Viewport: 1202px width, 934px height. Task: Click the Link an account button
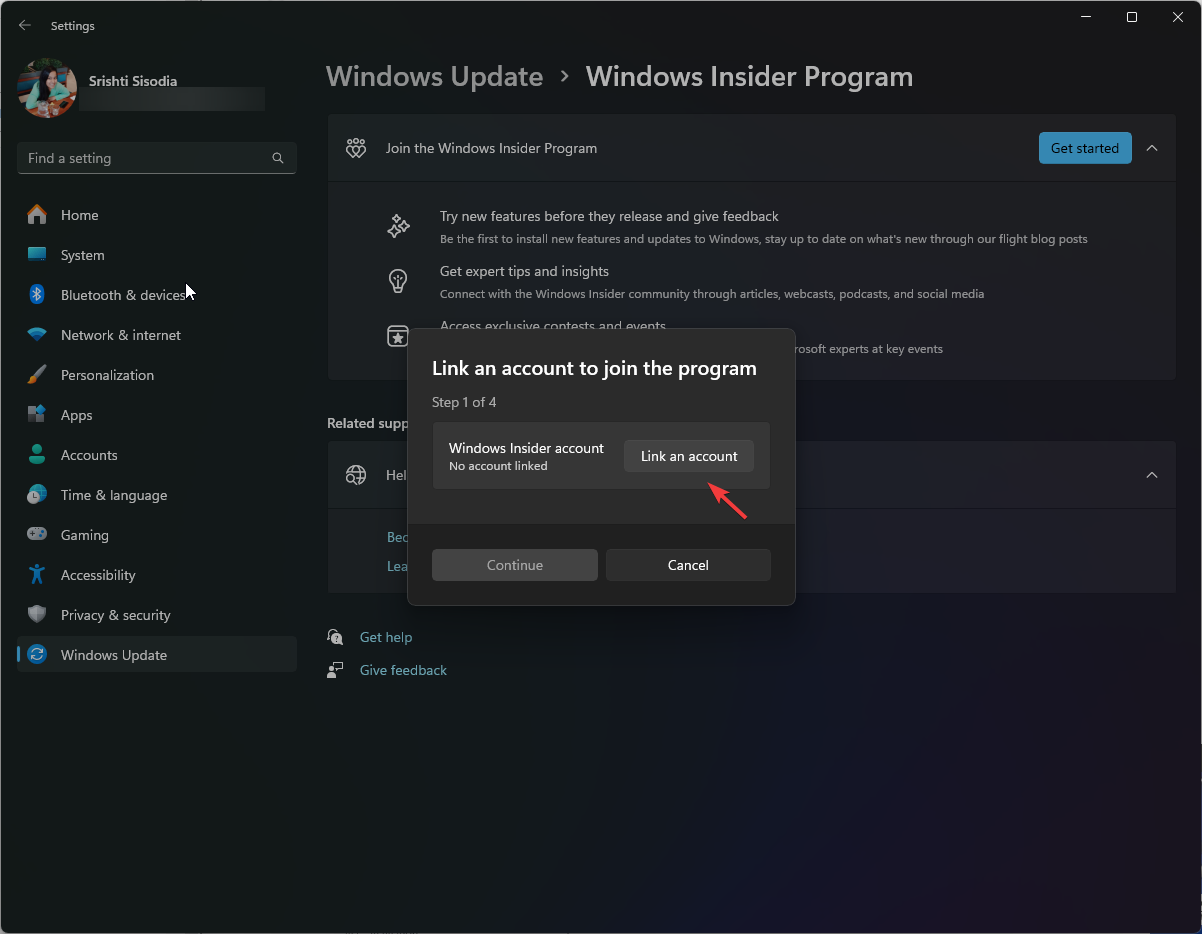[x=688, y=455]
